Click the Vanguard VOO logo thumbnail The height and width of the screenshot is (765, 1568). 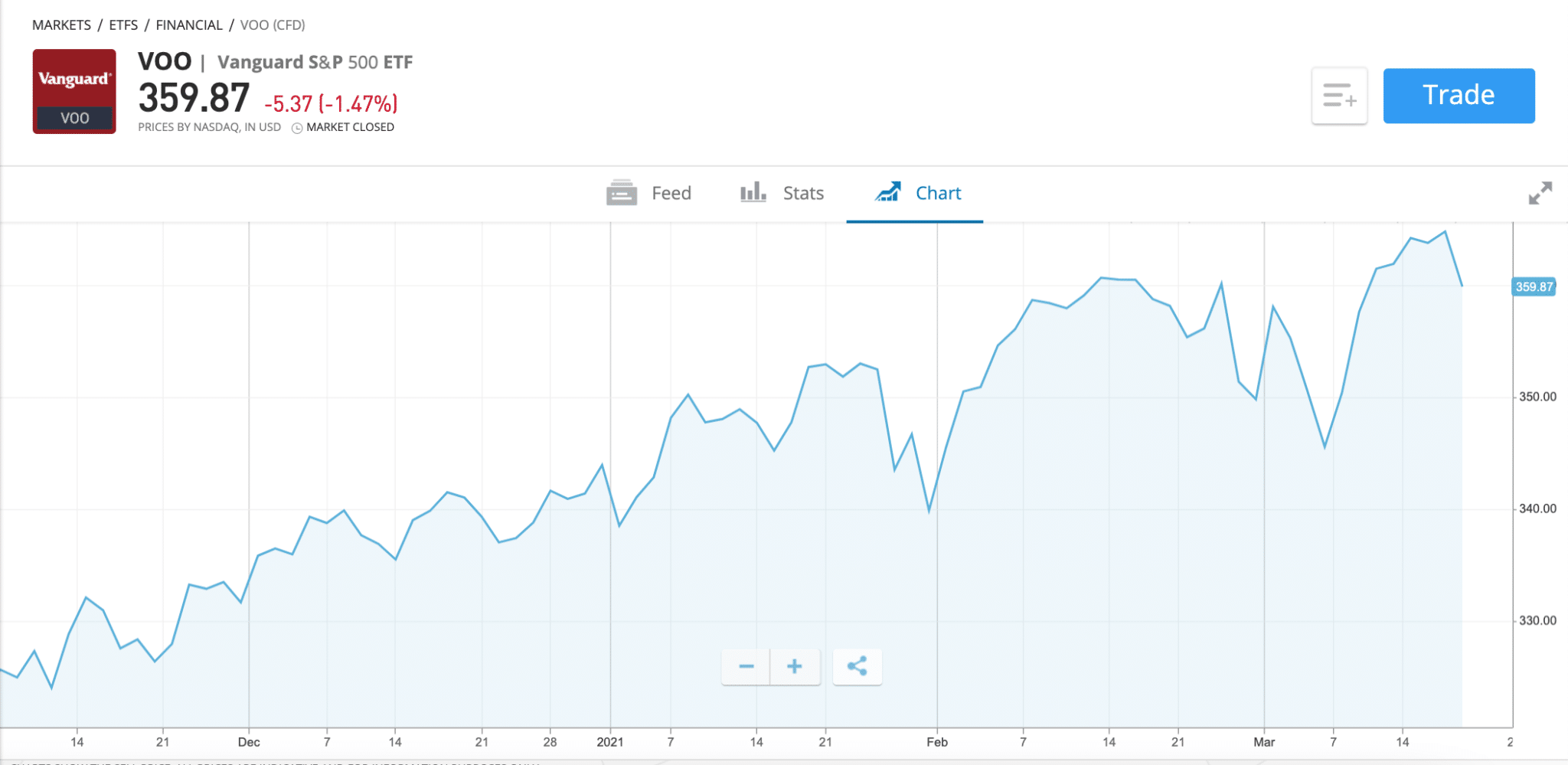[74, 92]
